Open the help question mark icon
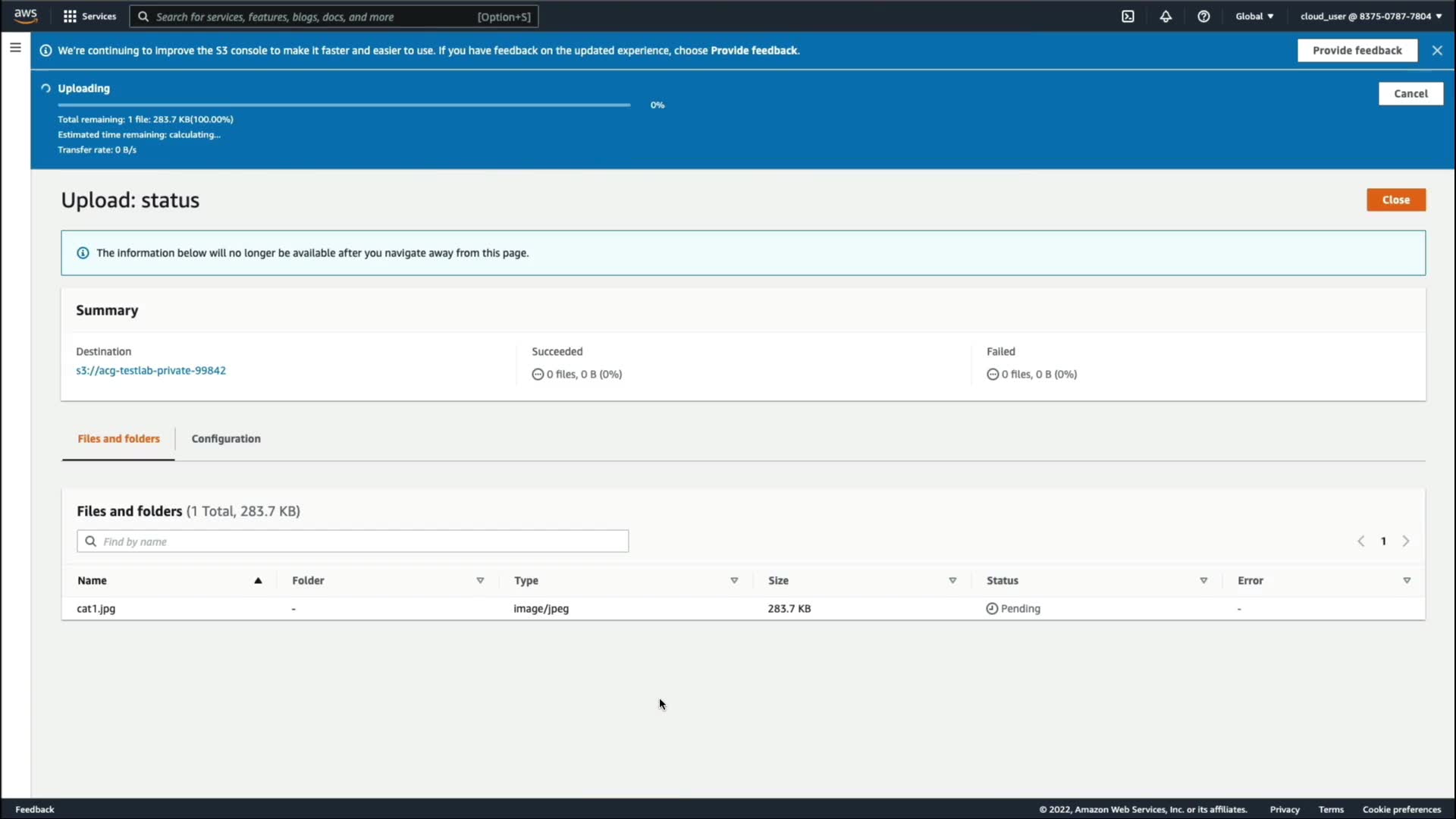The width and height of the screenshot is (1456, 819). pos(1203,16)
